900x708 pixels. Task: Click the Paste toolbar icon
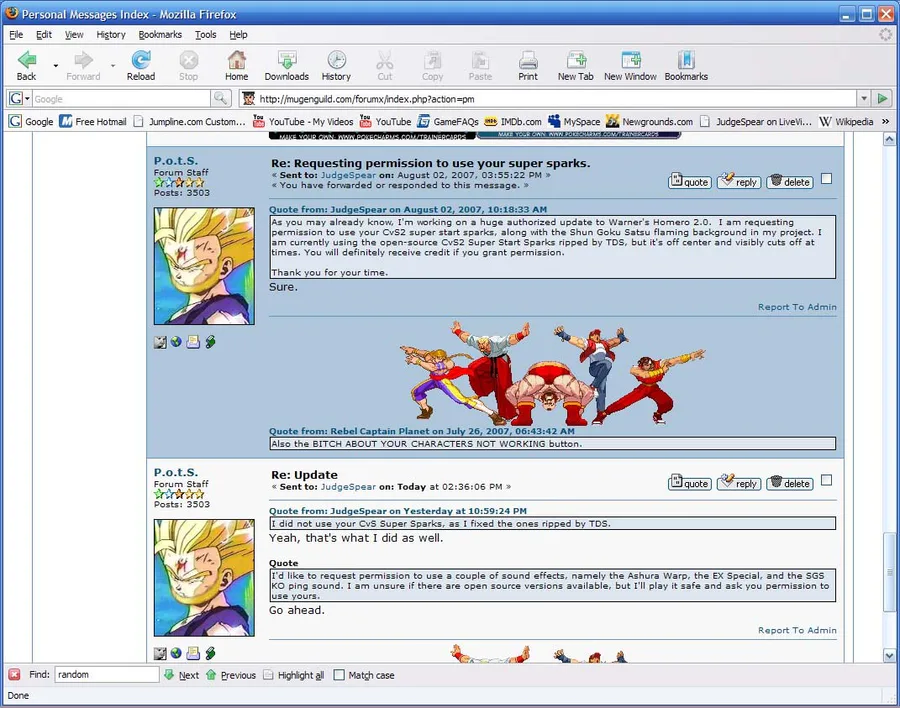click(x=480, y=65)
